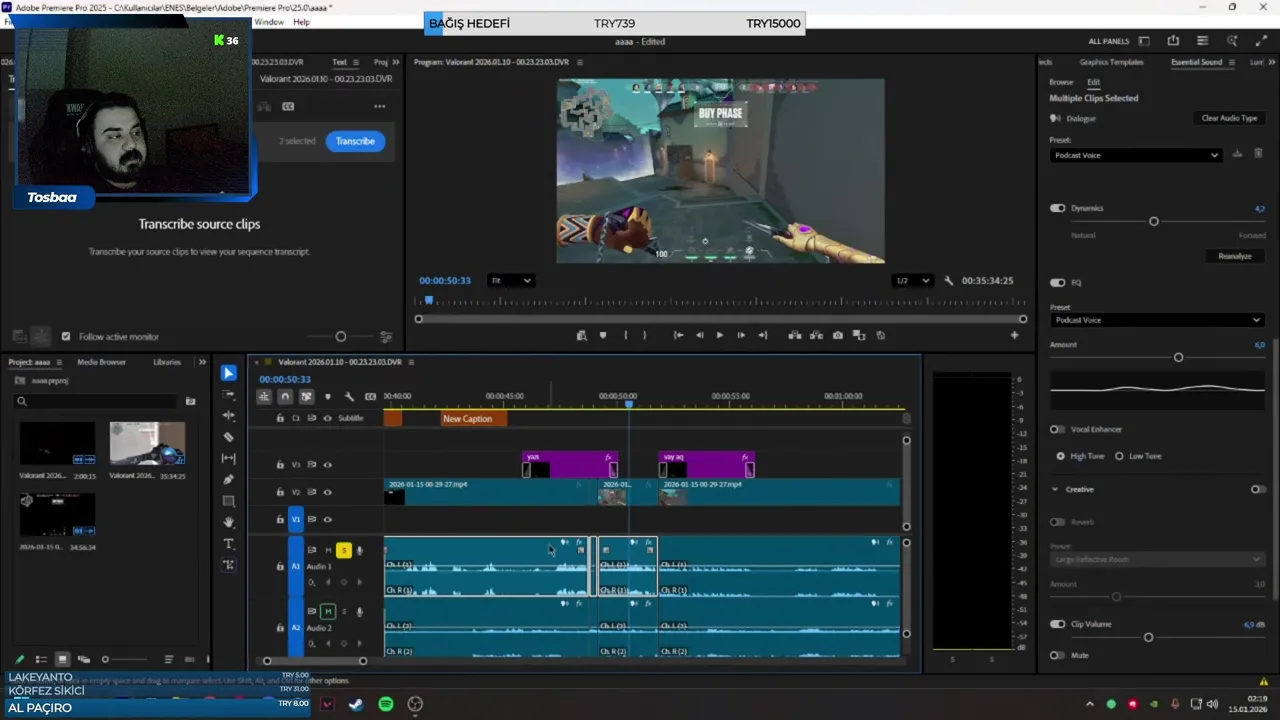Open Program monitor settings wrench
Viewport: 1280px width, 720px height.
click(949, 281)
